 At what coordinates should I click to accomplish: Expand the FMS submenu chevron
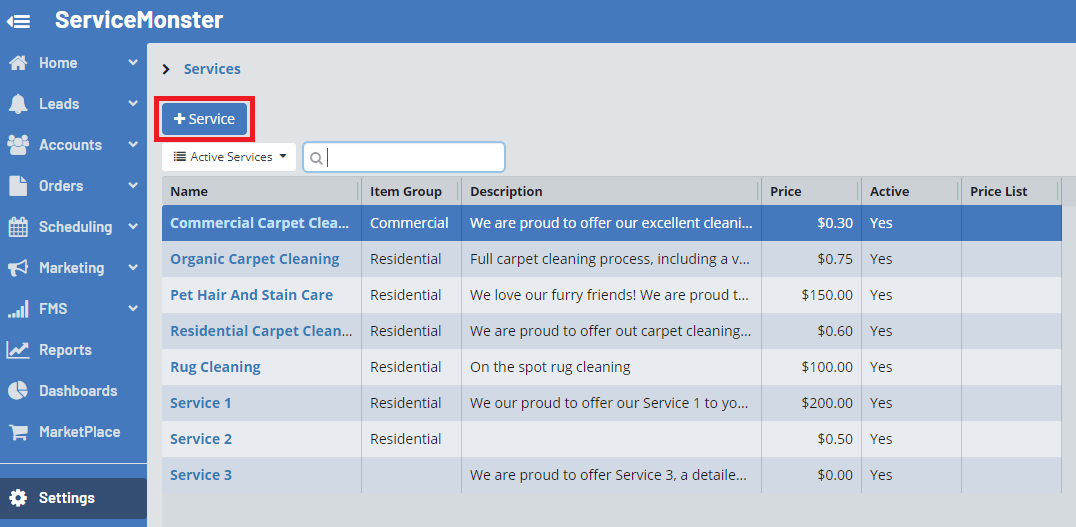[x=133, y=309]
